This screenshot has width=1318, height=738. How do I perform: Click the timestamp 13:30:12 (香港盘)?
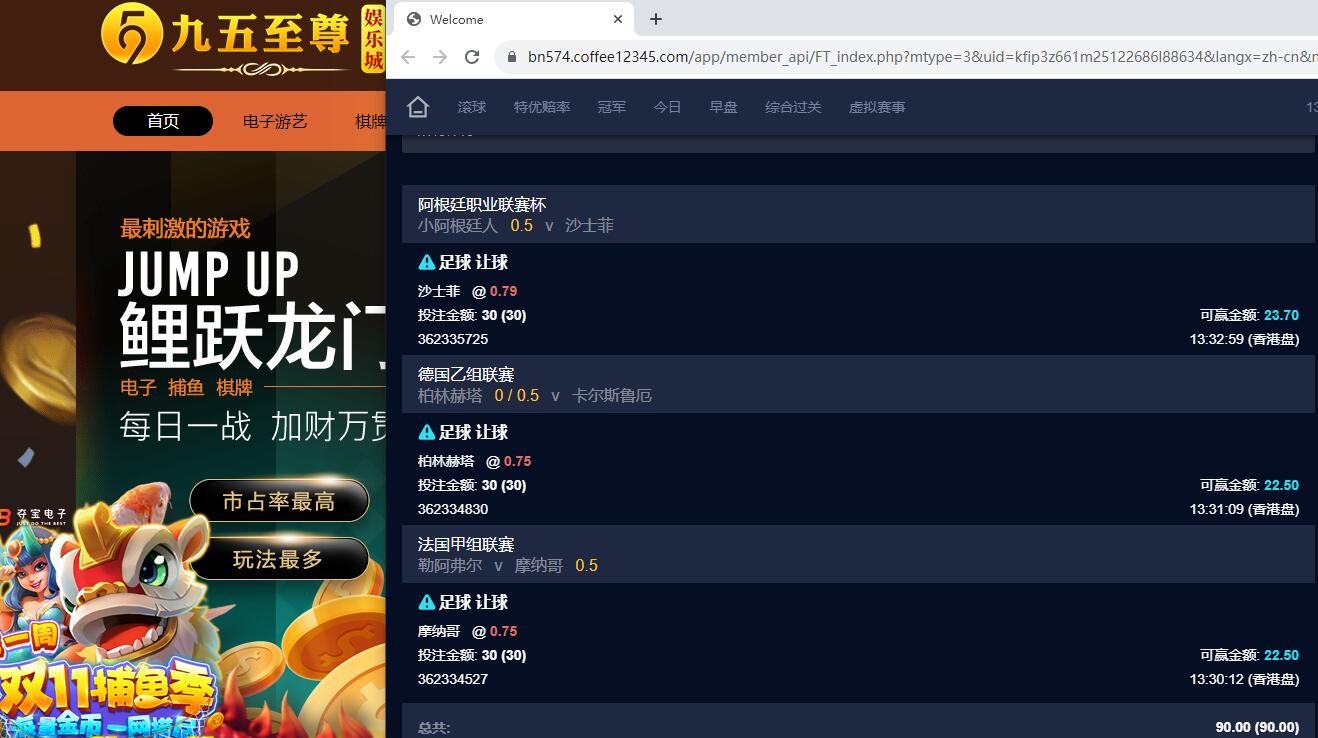(1244, 679)
